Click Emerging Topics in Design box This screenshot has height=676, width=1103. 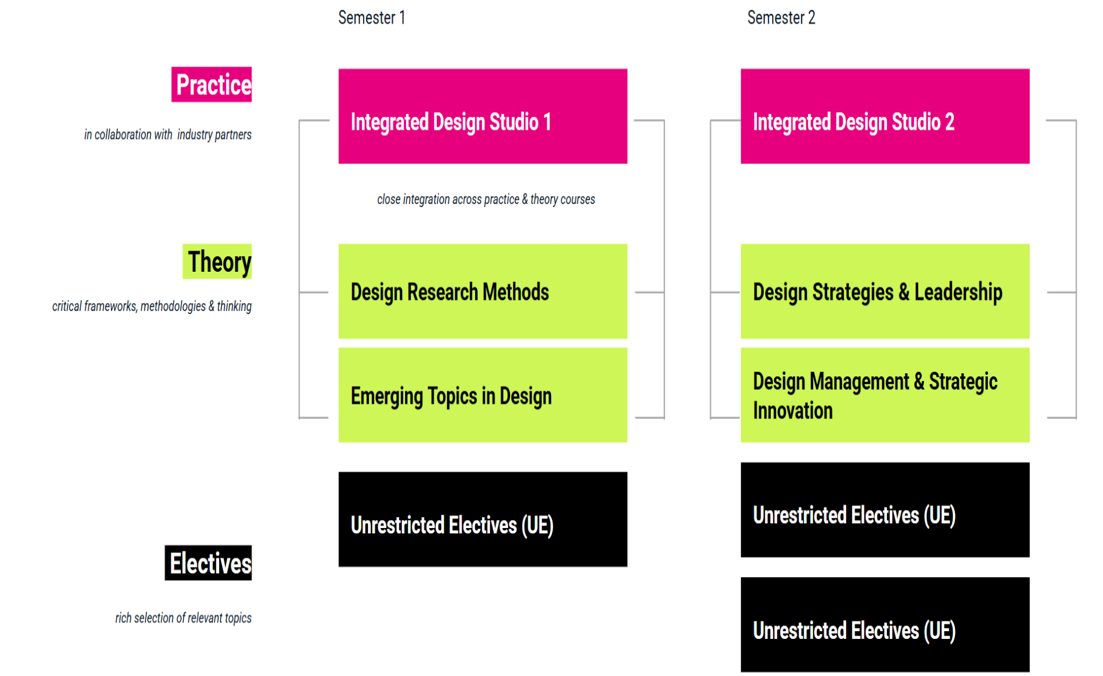[483, 395]
